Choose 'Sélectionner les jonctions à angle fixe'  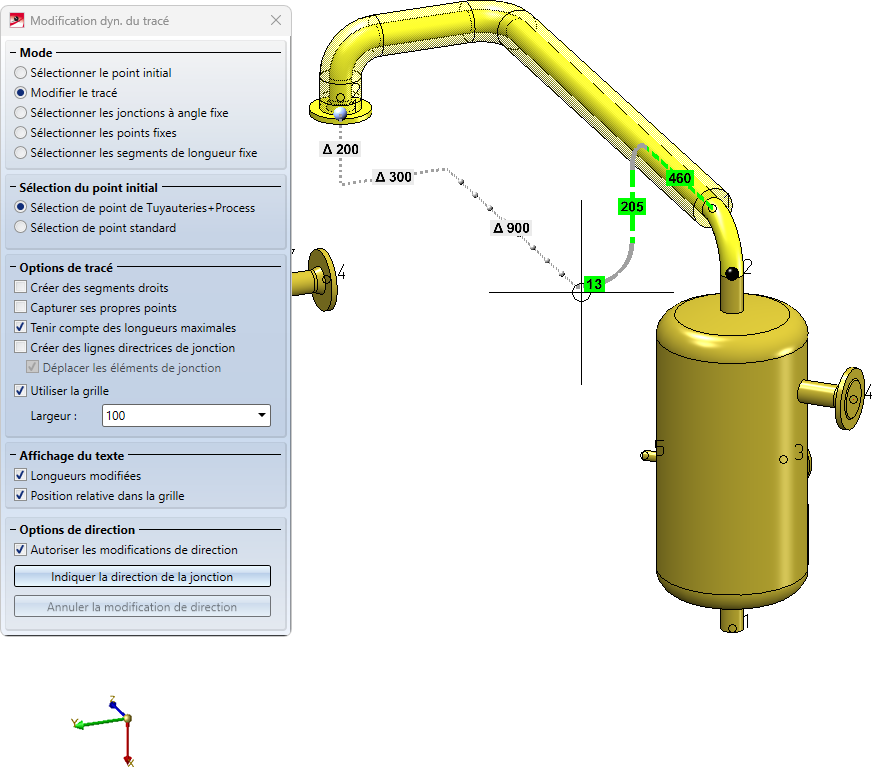21,113
